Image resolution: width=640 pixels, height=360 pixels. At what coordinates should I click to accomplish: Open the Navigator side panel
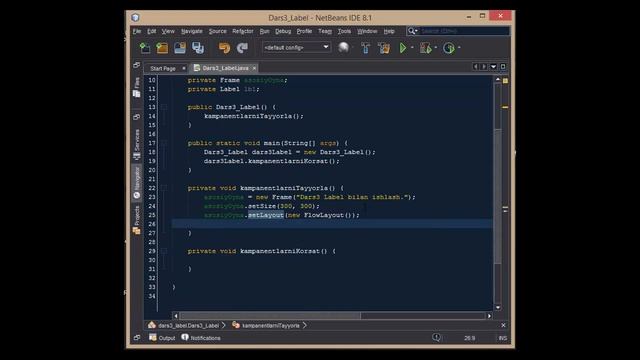(137, 183)
